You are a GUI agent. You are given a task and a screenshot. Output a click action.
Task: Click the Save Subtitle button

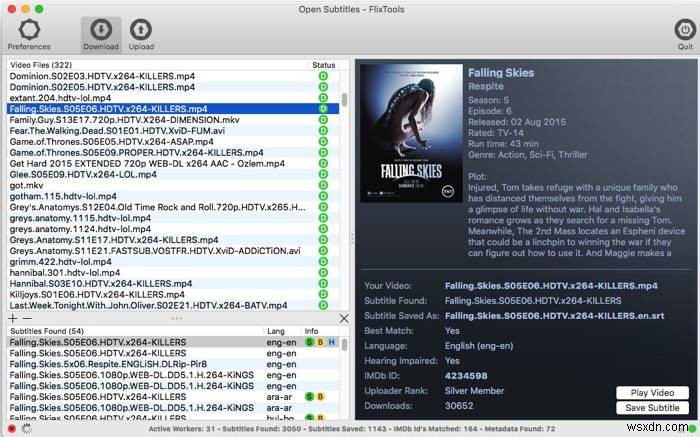click(x=652, y=408)
